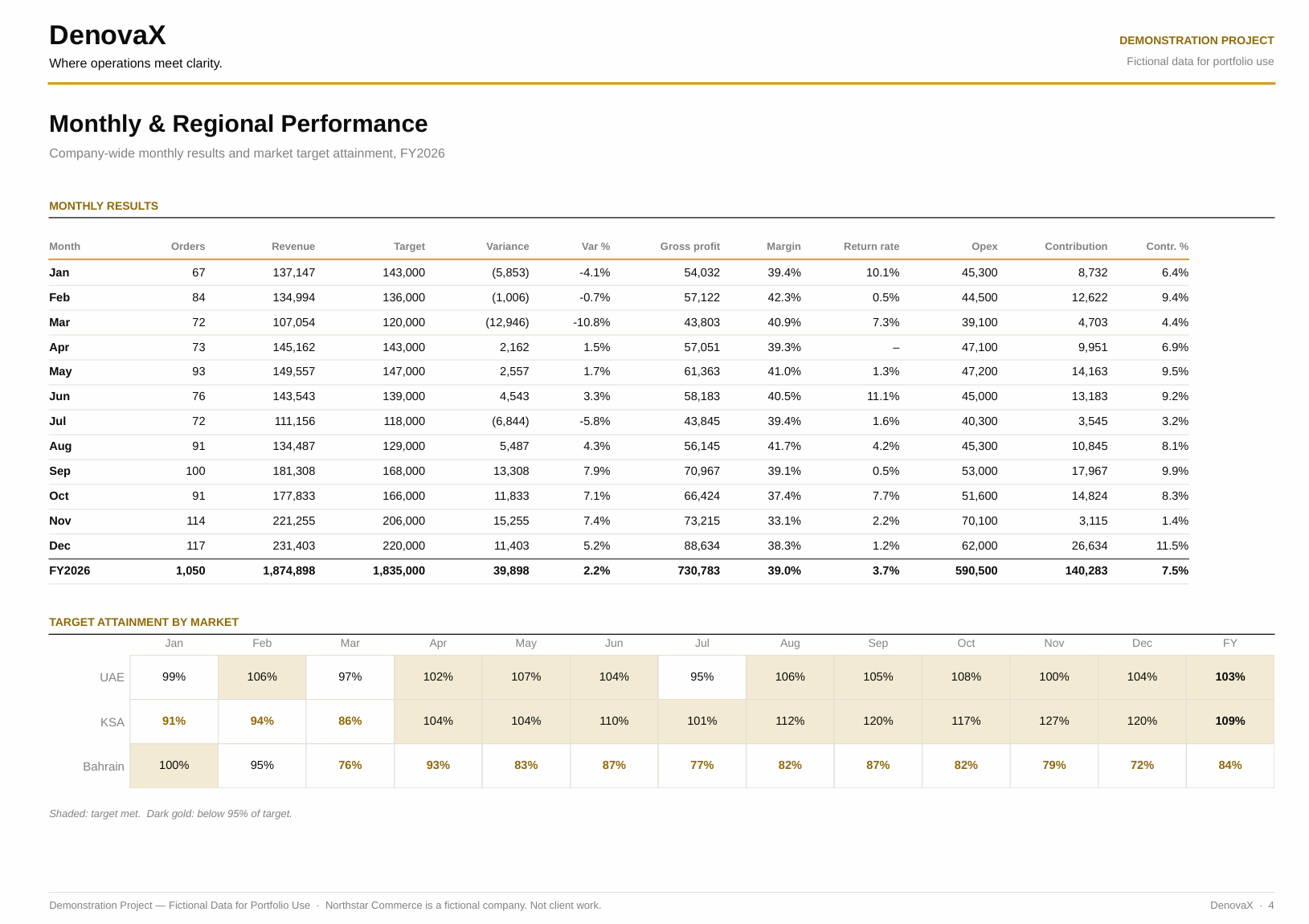Viewport: 1309px width, 924px height.
Task: Click the Apr return rate dash cell
Action: (896, 347)
